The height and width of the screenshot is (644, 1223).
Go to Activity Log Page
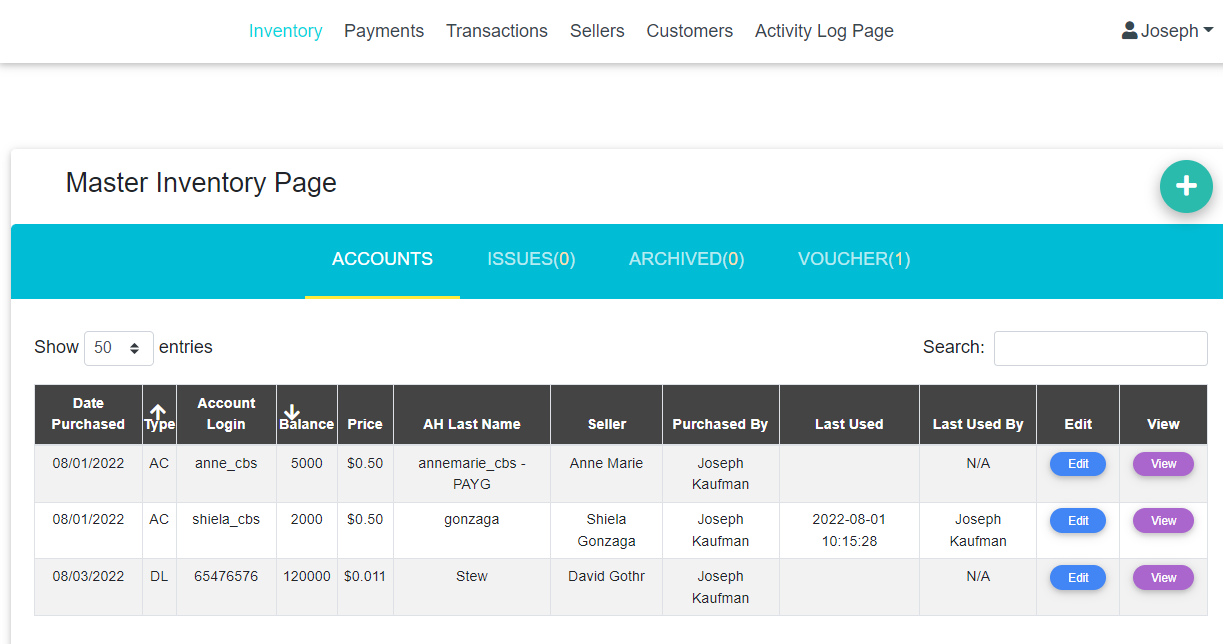pos(824,31)
